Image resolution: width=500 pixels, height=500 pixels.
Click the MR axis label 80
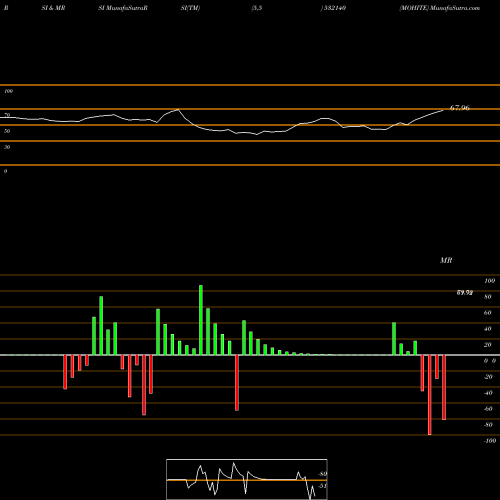pos(488,297)
